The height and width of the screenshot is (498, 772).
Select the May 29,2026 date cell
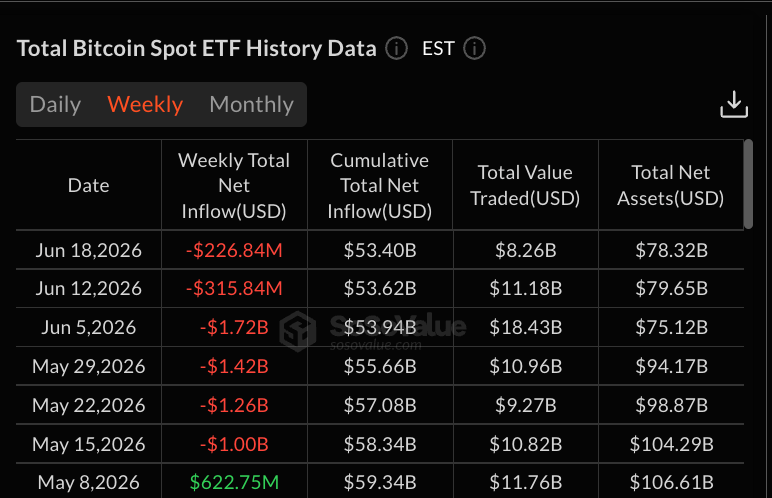[89, 366]
